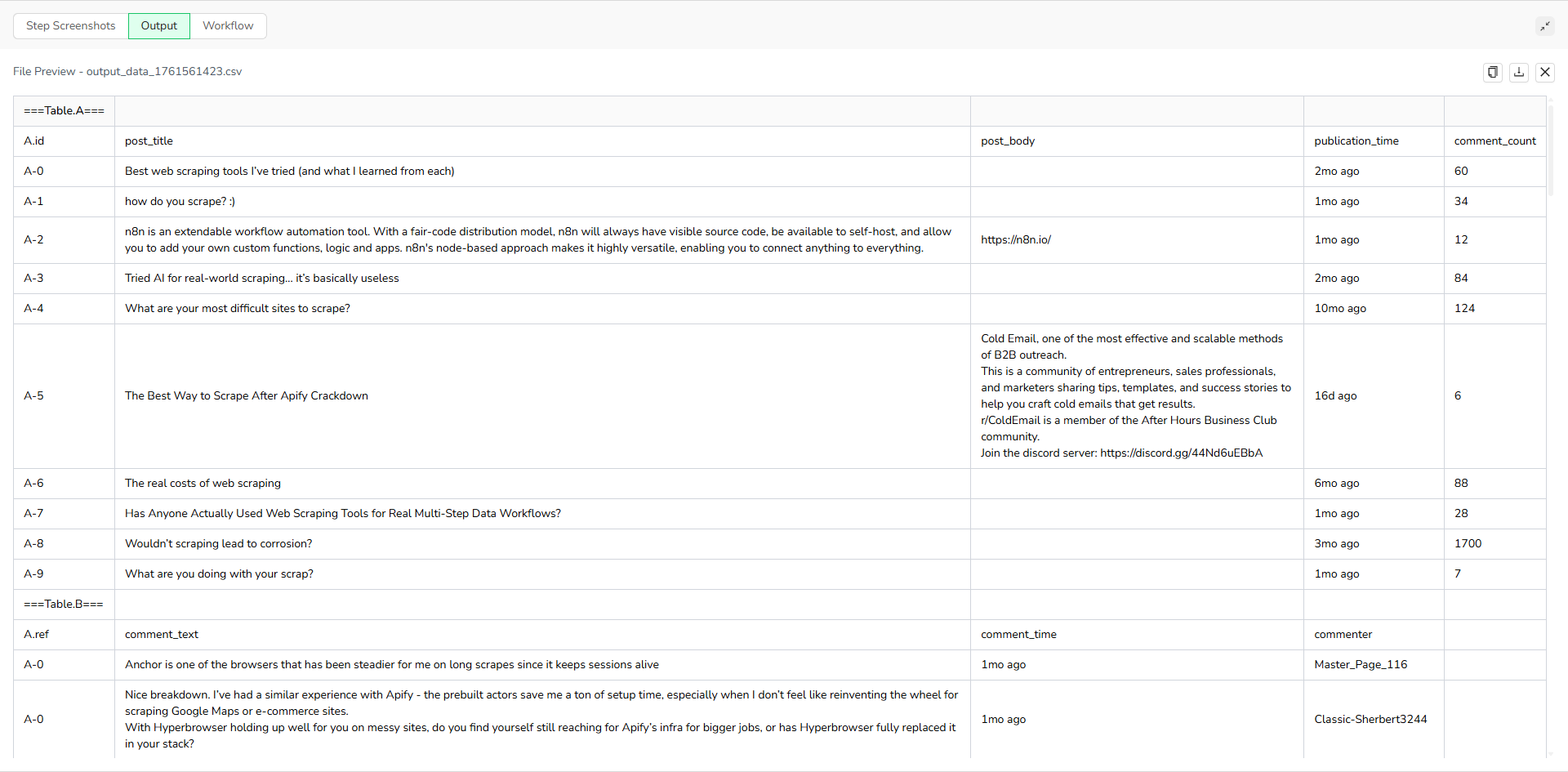The height and width of the screenshot is (772, 1568).
Task: Collapse the expanded preview panel
Action: click(x=1545, y=25)
